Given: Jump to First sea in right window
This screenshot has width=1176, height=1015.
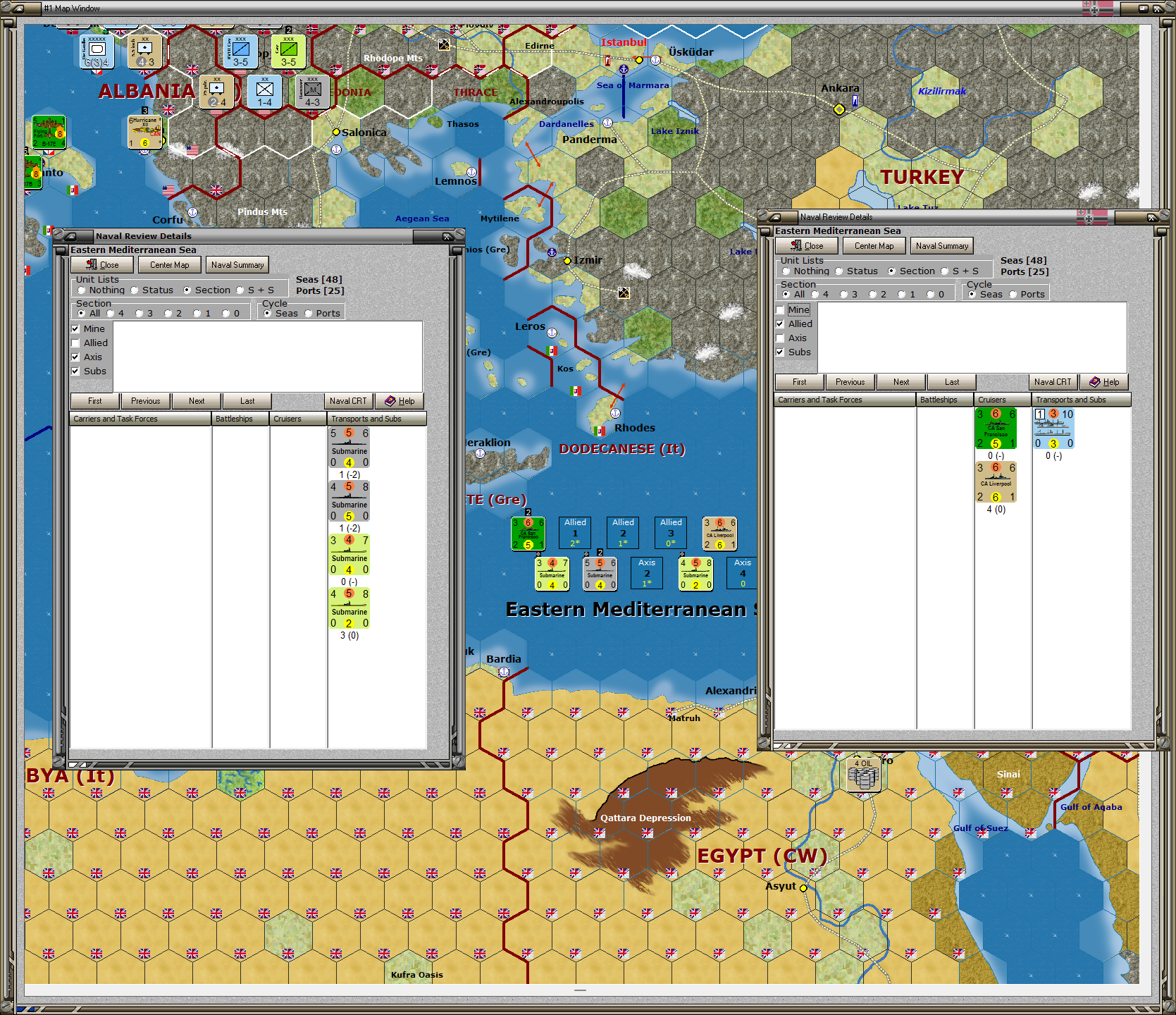Looking at the screenshot, I should click(x=800, y=382).
